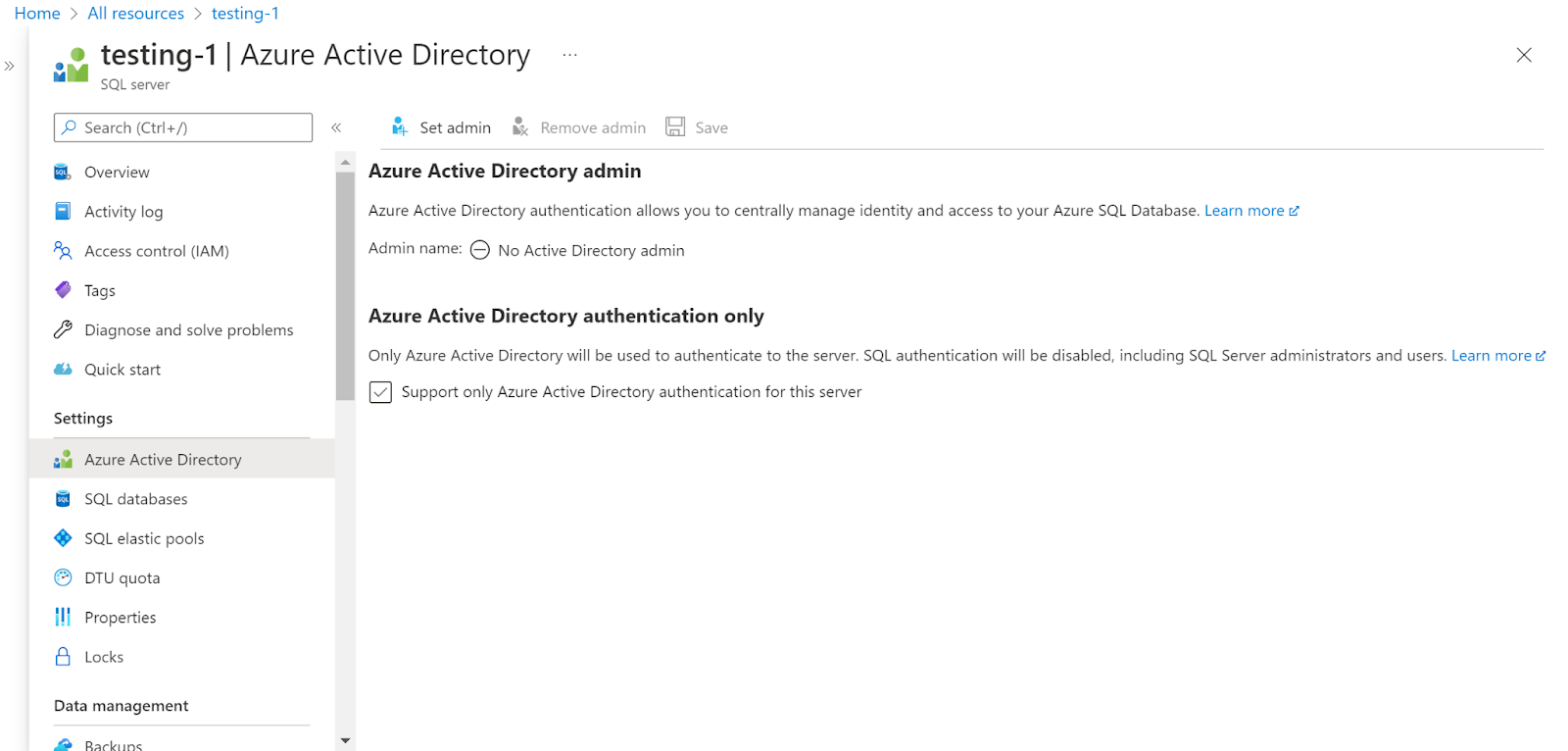The width and height of the screenshot is (1568, 751).
Task: Click the Locks padlock icon
Action: pyautogui.click(x=63, y=657)
